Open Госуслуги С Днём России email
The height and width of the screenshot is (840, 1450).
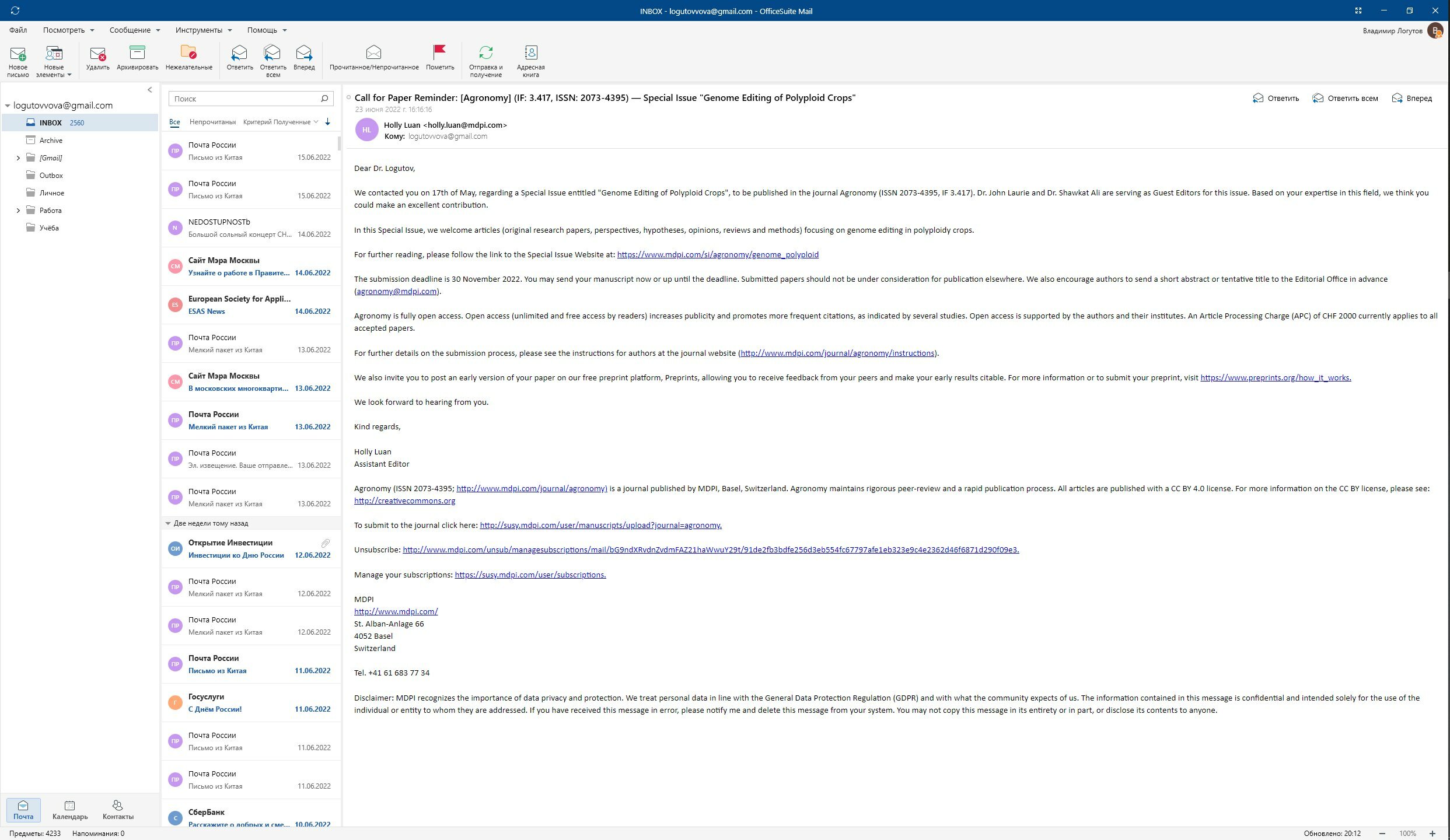pyautogui.click(x=251, y=703)
